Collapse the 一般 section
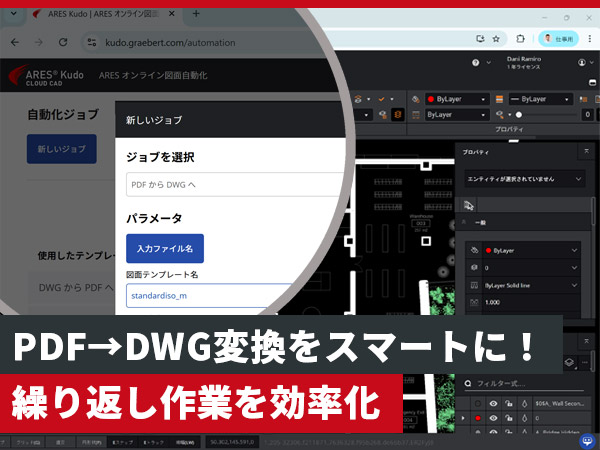 tap(464, 222)
